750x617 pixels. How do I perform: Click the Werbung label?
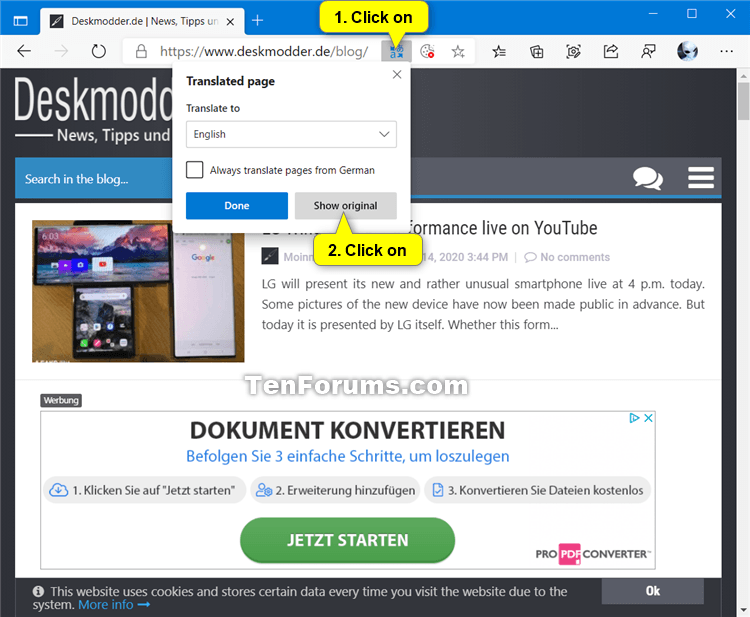pos(61,400)
